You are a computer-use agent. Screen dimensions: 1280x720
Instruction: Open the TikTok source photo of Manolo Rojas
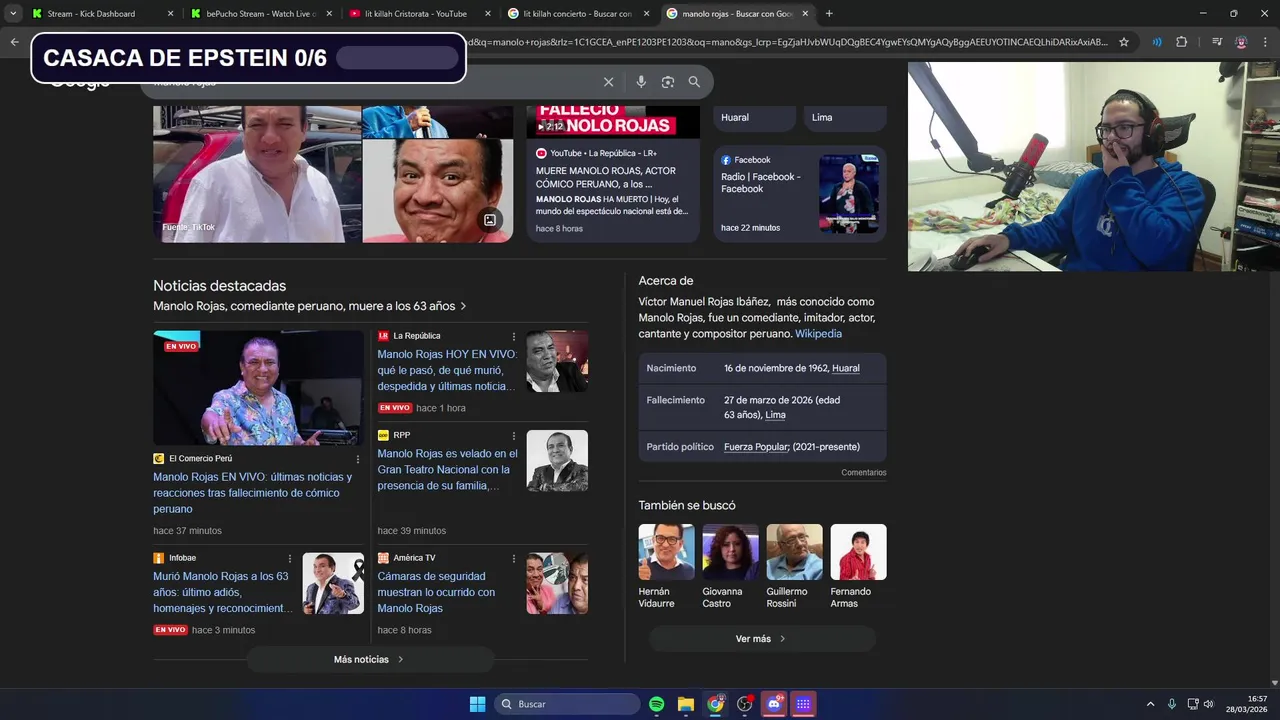point(257,173)
